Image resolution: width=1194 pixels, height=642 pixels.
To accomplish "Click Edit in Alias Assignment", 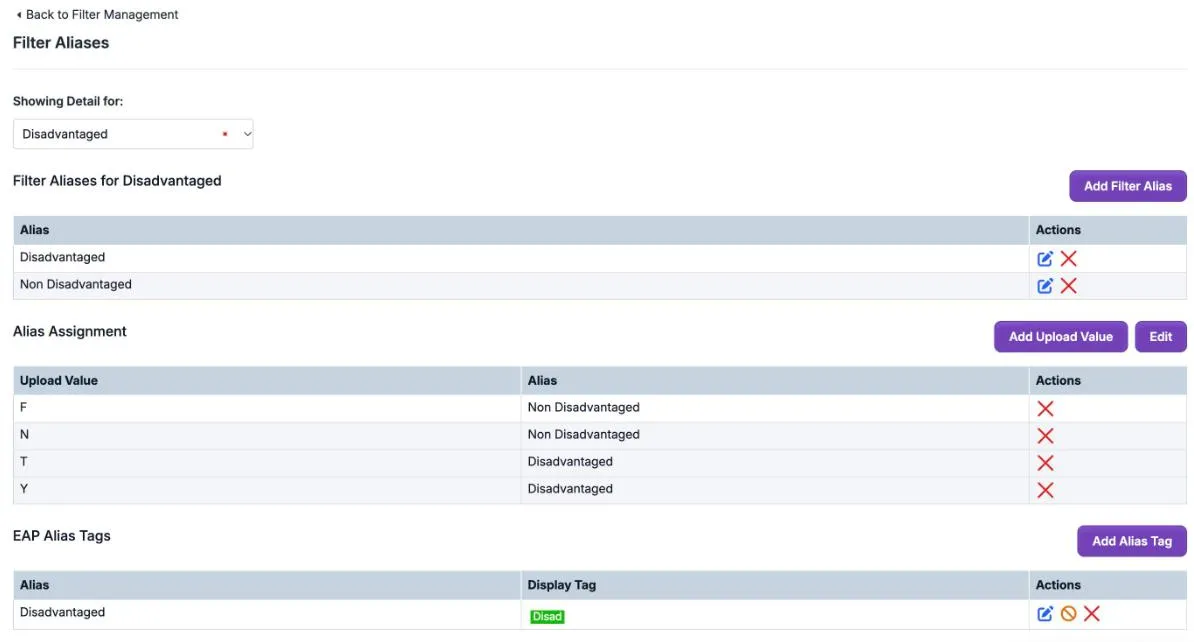I will click(x=1160, y=337).
